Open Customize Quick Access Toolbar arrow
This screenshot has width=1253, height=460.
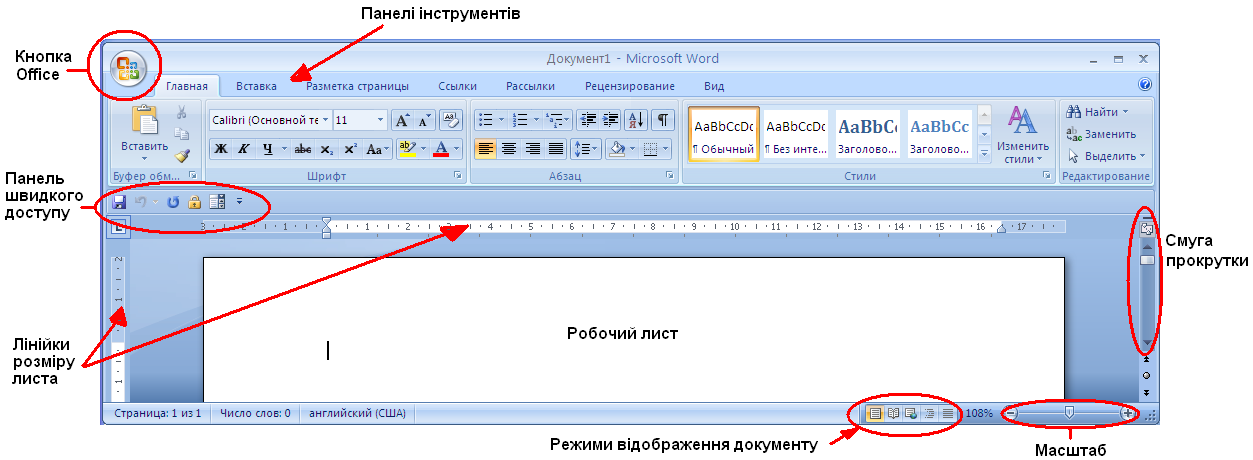pos(239,202)
